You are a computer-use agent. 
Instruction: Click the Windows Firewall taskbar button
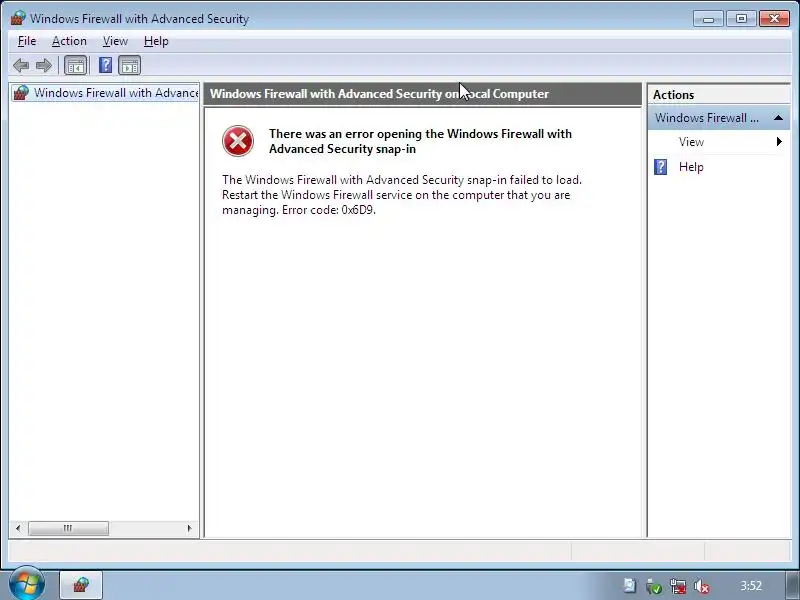coord(81,585)
